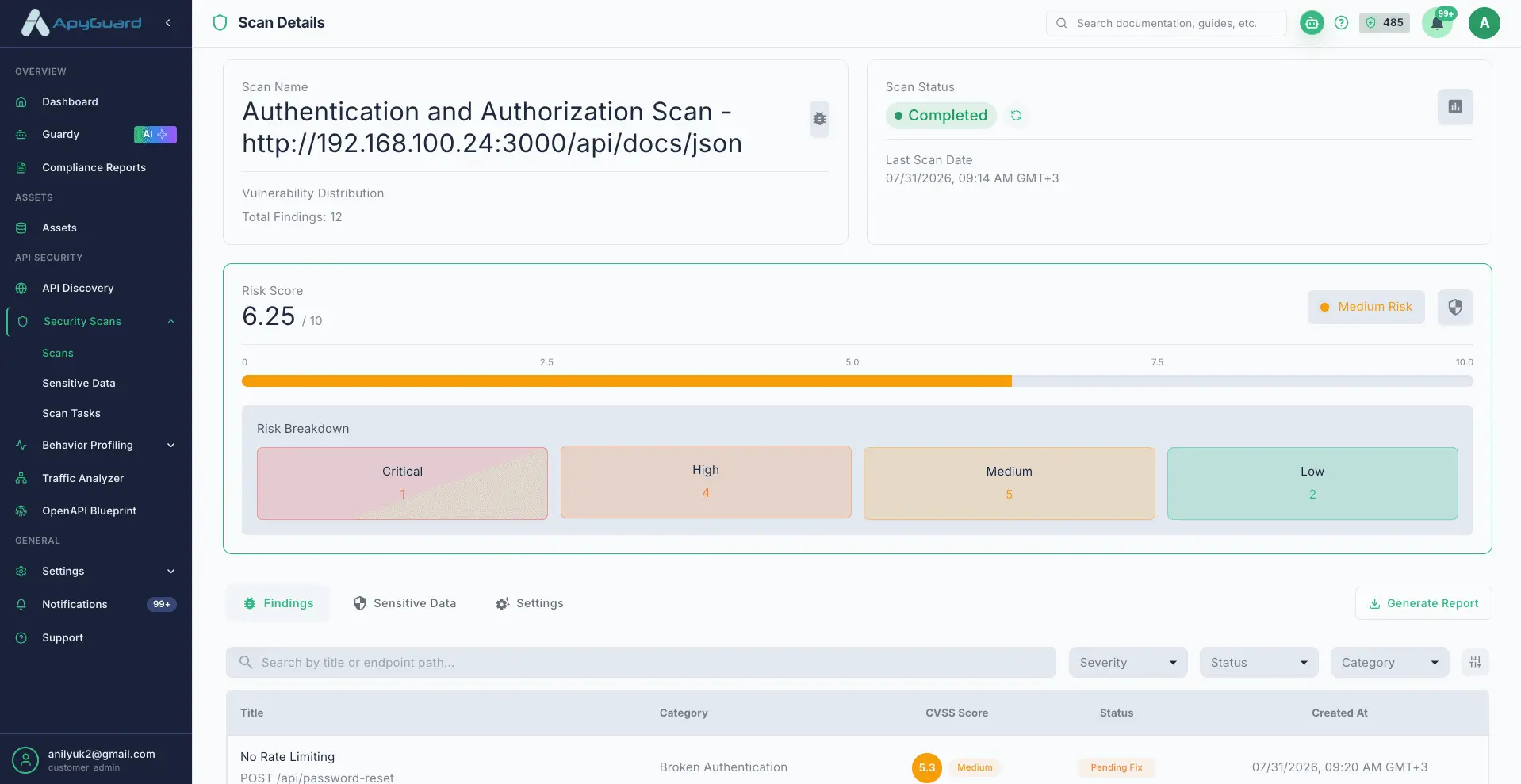Open the notifications bell in header
The height and width of the screenshot is (784, 1521).
click(1437, 23)
